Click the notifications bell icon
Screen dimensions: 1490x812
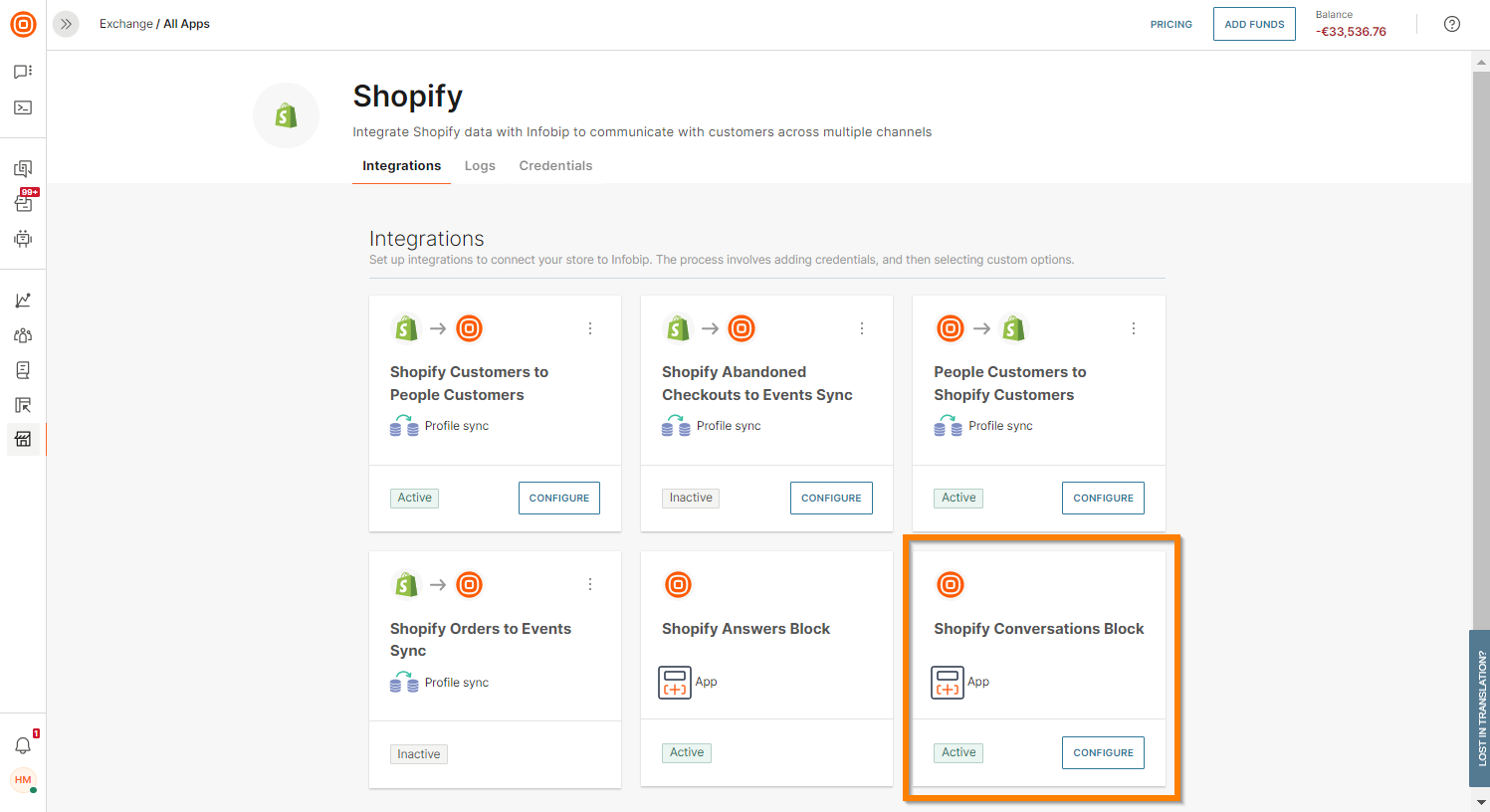click(23, 745)
